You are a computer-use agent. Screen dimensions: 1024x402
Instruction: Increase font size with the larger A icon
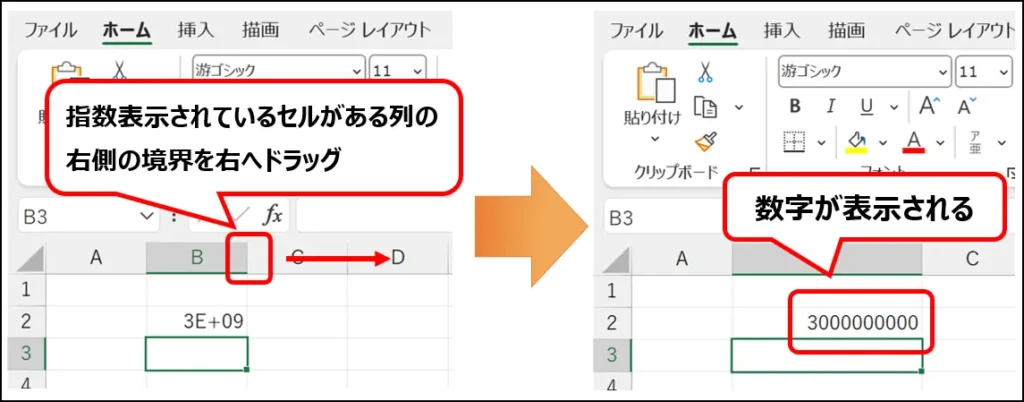pyautogui.click(x=929, y=106)
